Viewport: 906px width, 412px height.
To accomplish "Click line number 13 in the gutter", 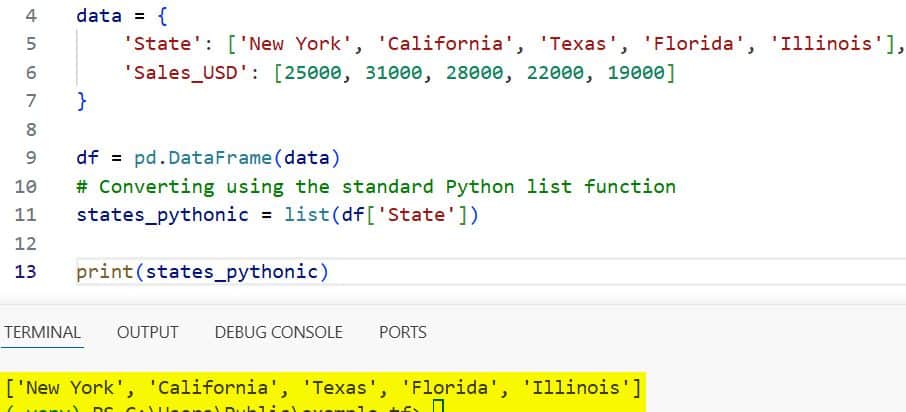I will (x=25, y=272).
